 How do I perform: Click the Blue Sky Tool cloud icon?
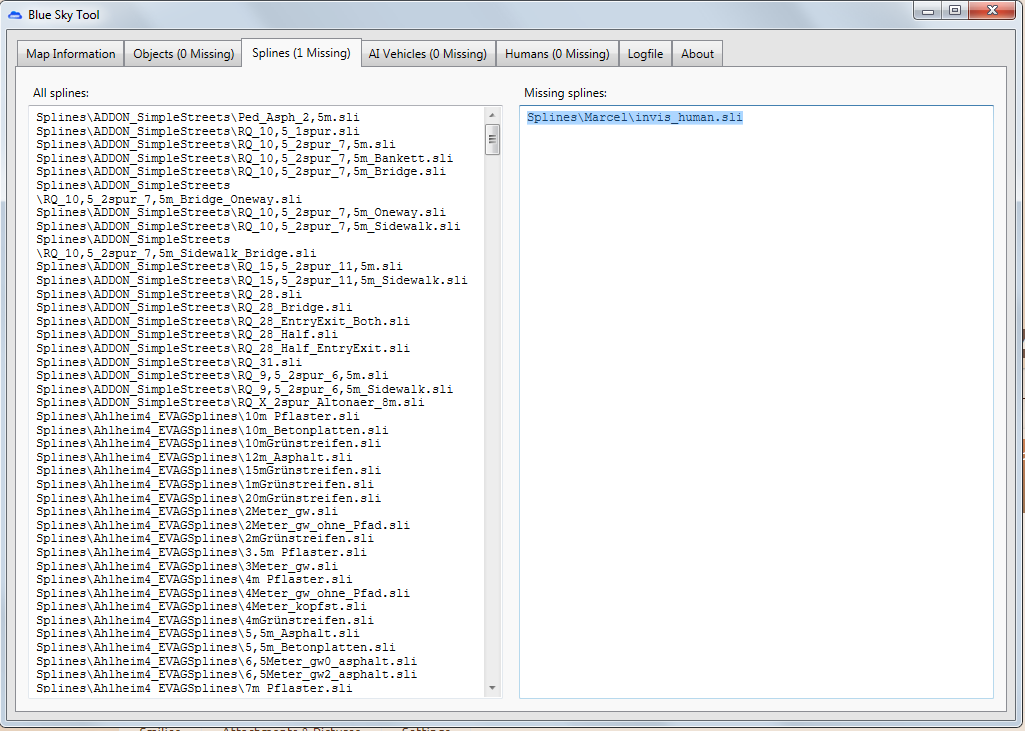point(15,15)
